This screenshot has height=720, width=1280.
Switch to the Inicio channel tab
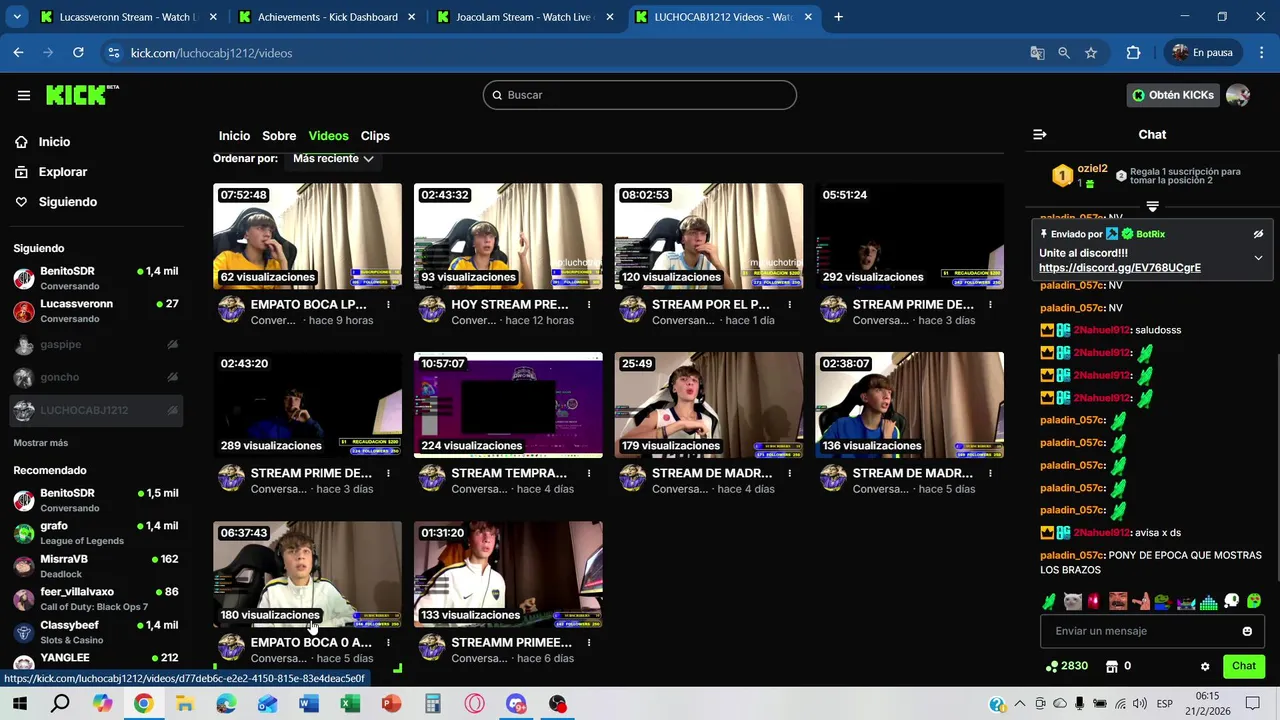tap(234, 136)
